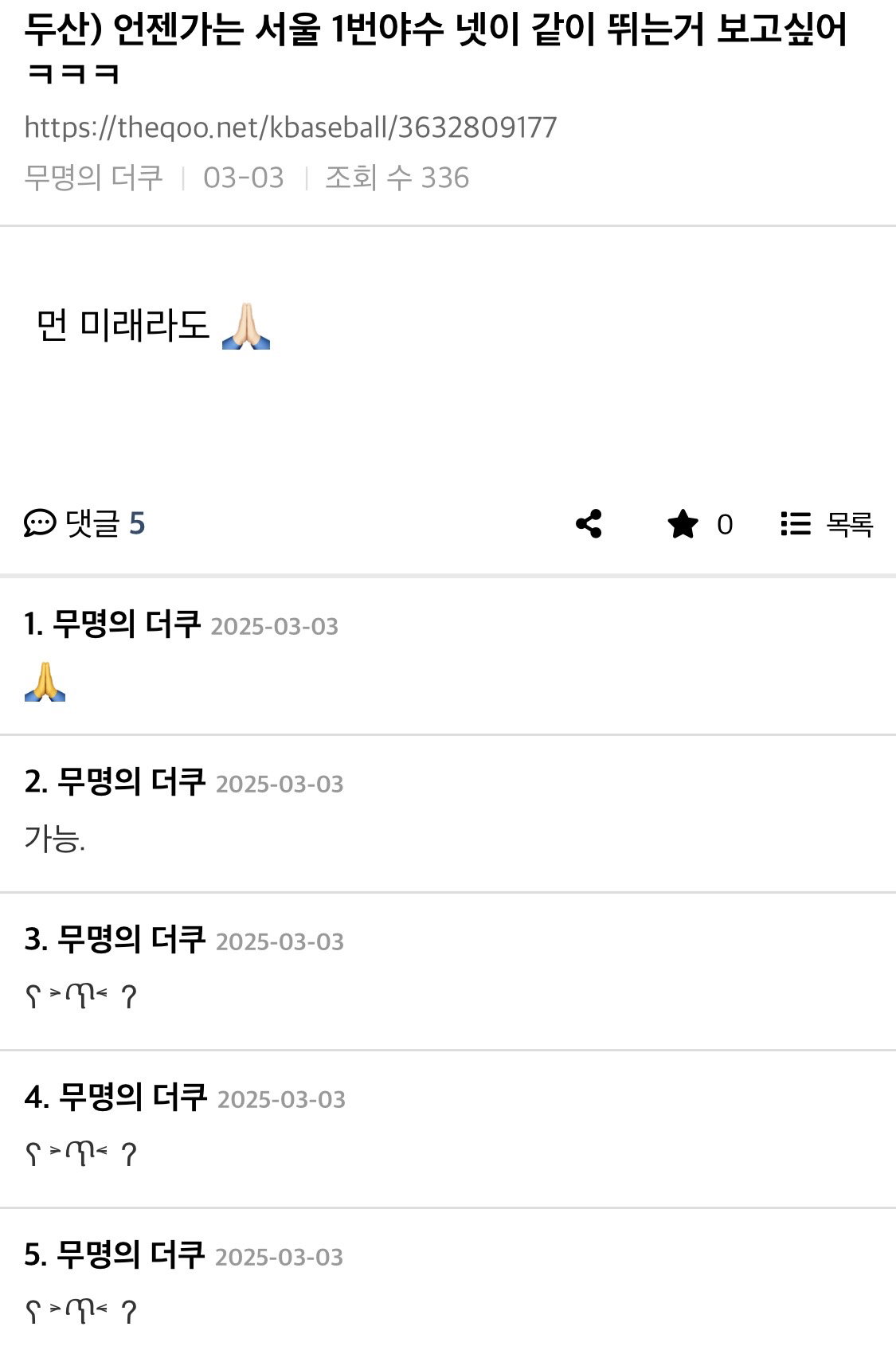The height and width of the screenshot is (1354, 896).
Task: Tap the praying hands emoji in comment 1
Action: click(45, 682)
